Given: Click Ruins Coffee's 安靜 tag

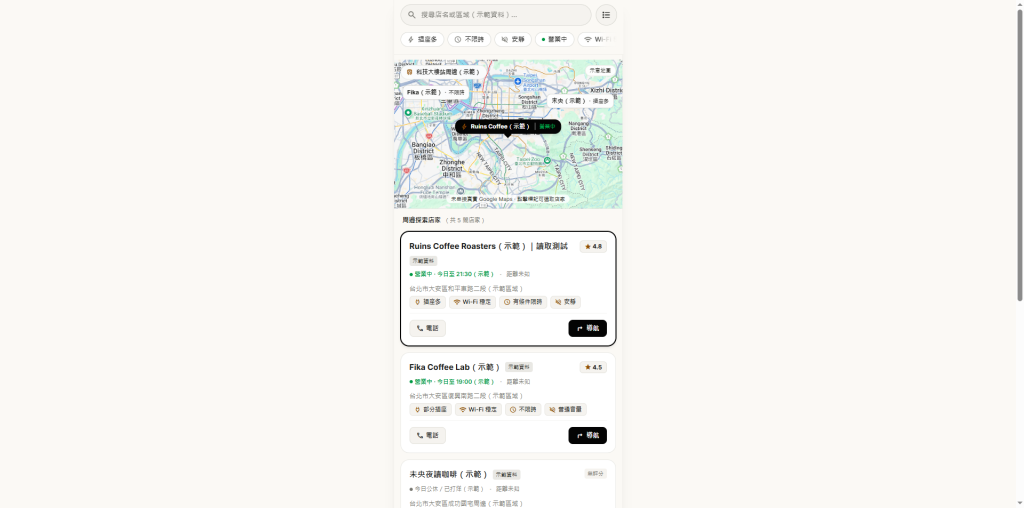Looking at the screenshot, I should pyautogui.click(x=566, y=302).
